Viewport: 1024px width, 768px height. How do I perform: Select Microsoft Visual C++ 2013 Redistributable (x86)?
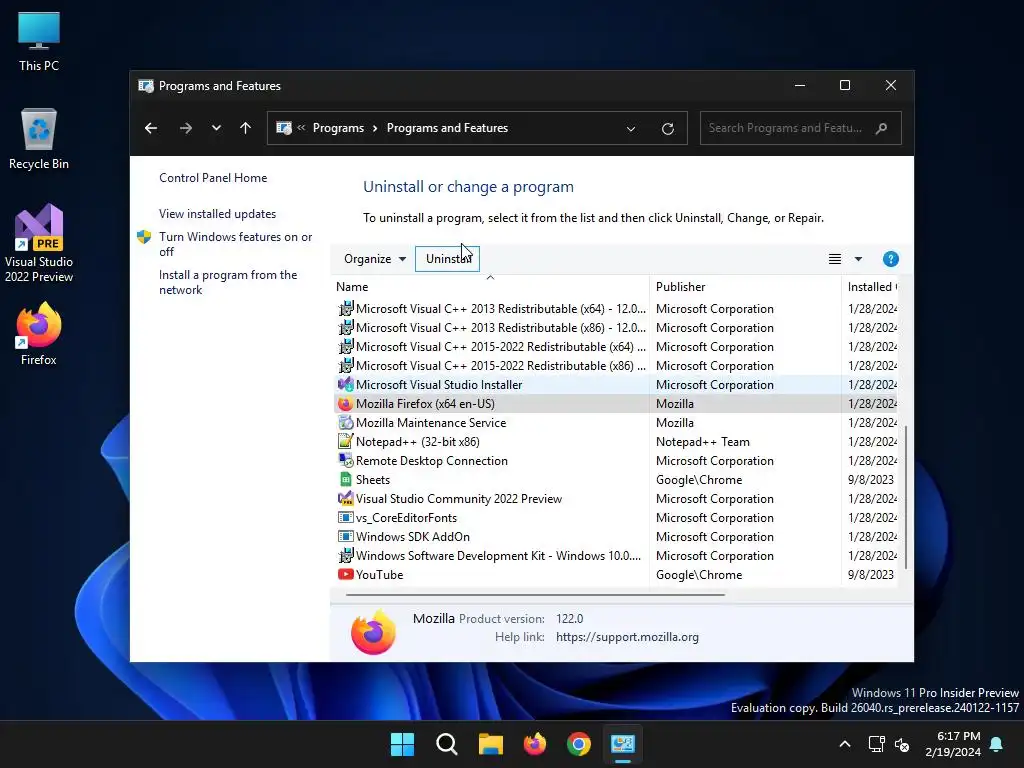616,328
